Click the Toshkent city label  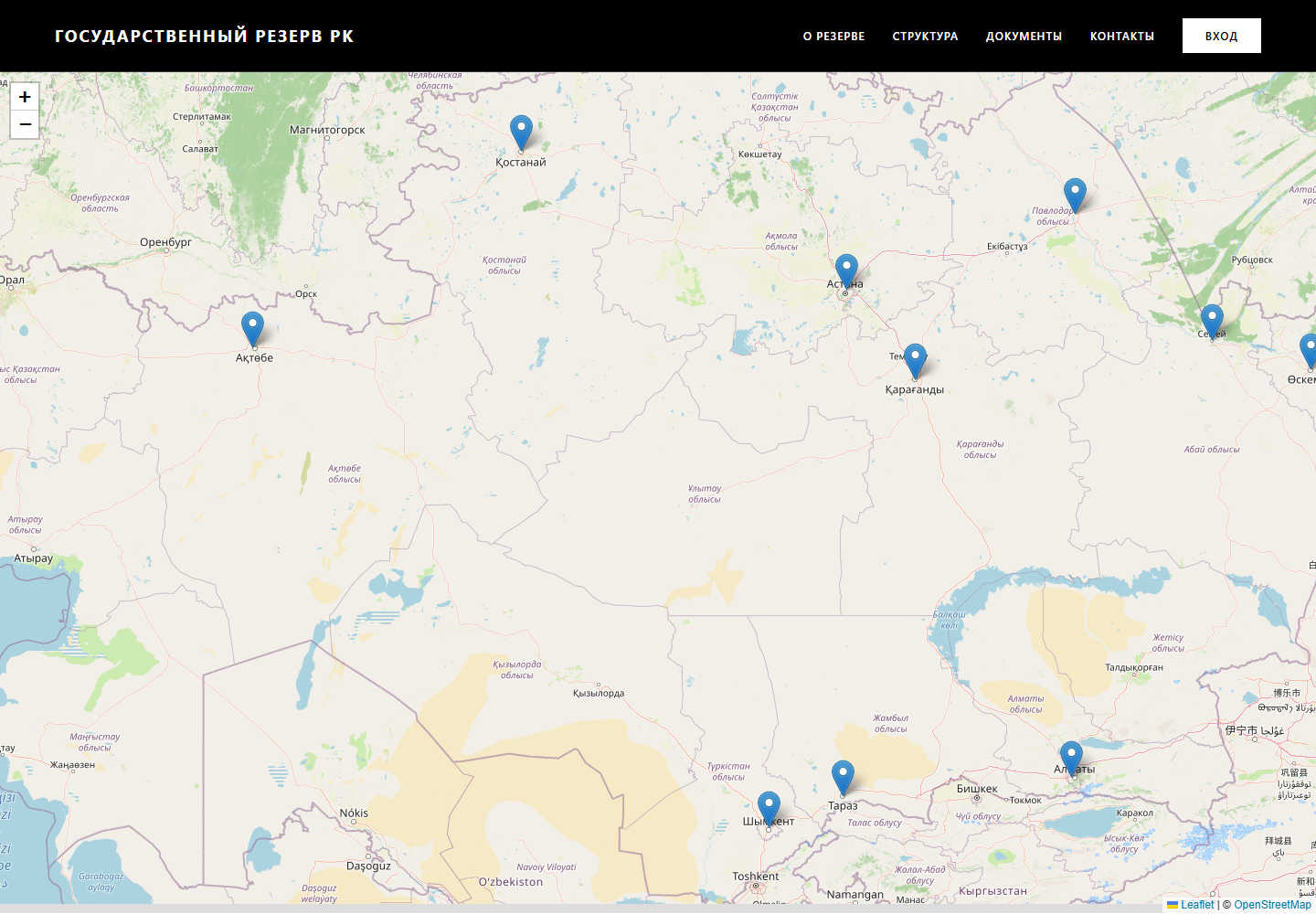coord(756,876)
